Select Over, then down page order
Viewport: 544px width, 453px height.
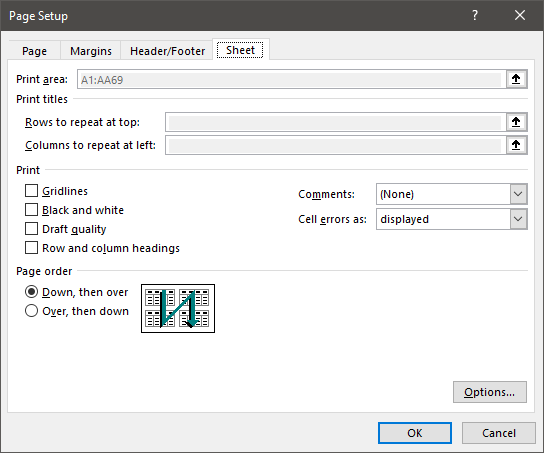[x=31, y=311]
